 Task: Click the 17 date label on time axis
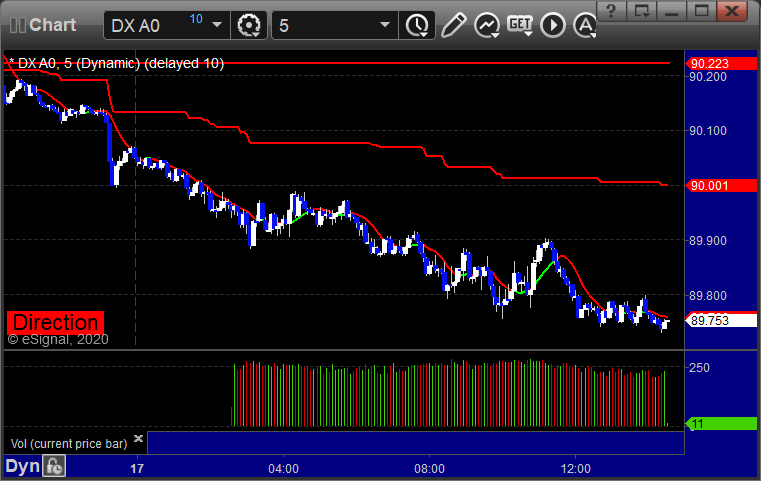tap(137, 469)
